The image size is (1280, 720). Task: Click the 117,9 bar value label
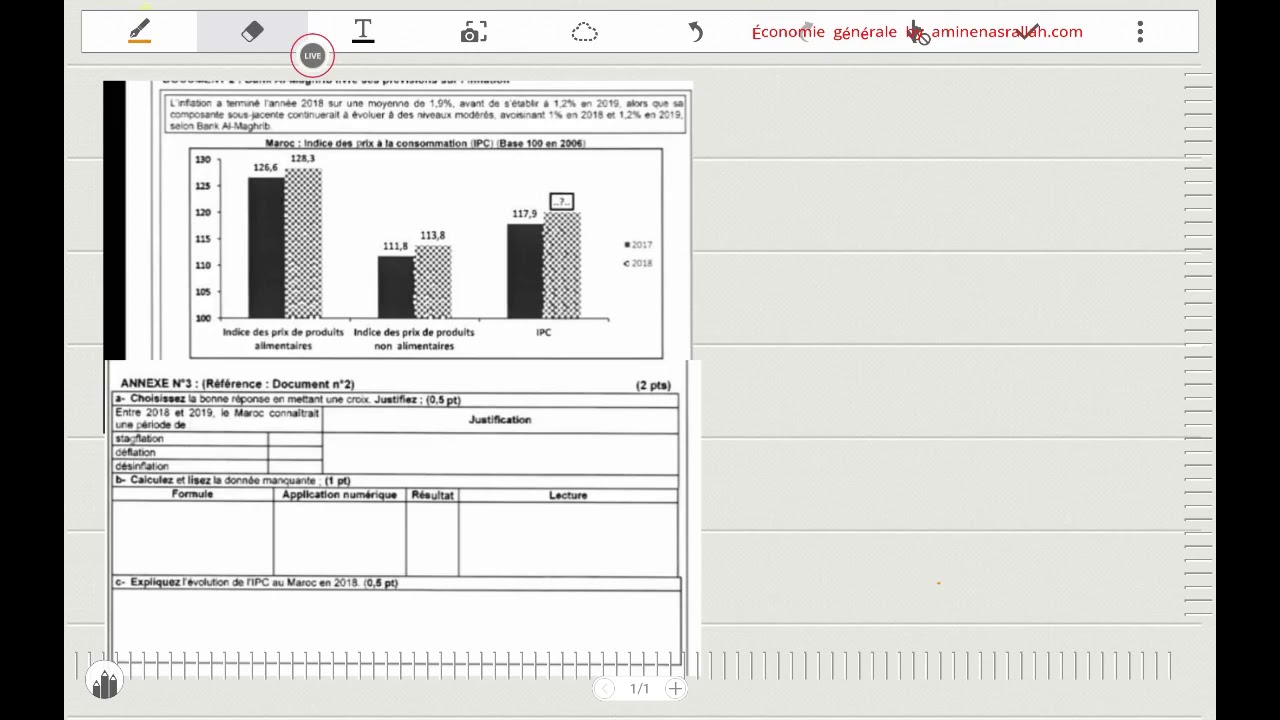click(524, 214)
